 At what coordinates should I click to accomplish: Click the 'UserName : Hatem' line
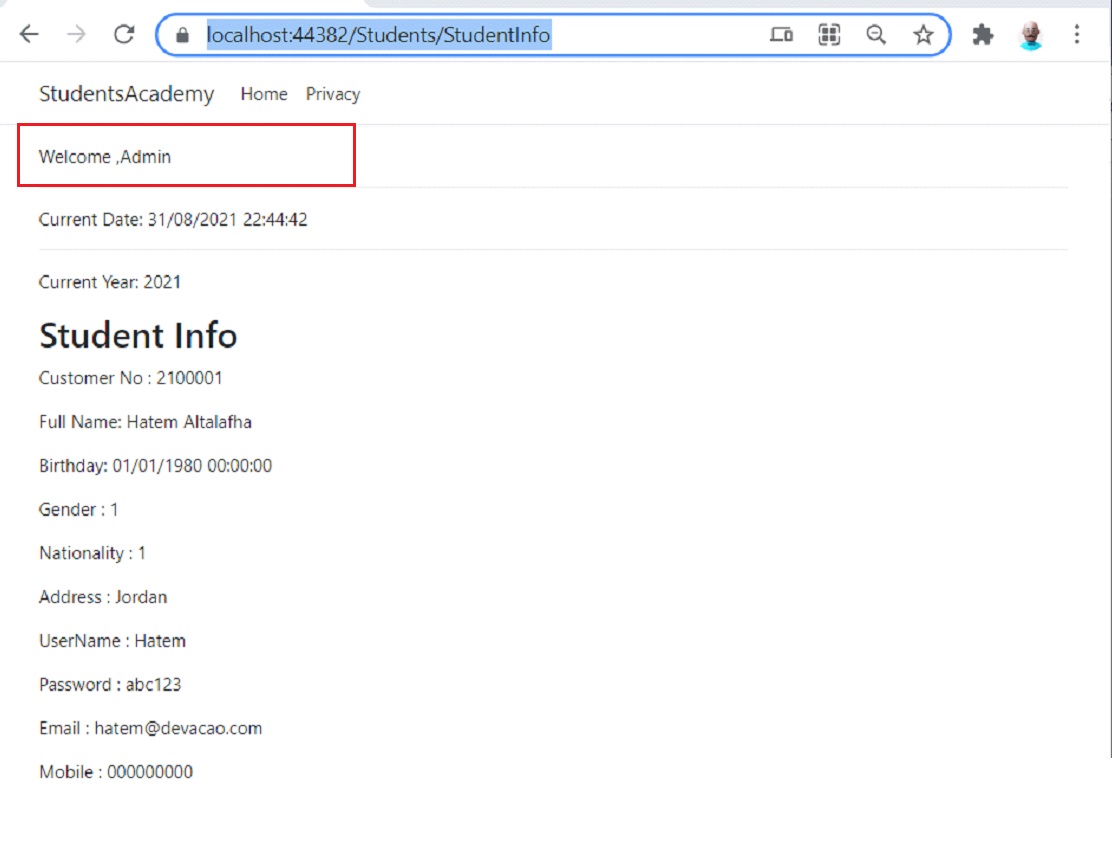coord(112,641)
